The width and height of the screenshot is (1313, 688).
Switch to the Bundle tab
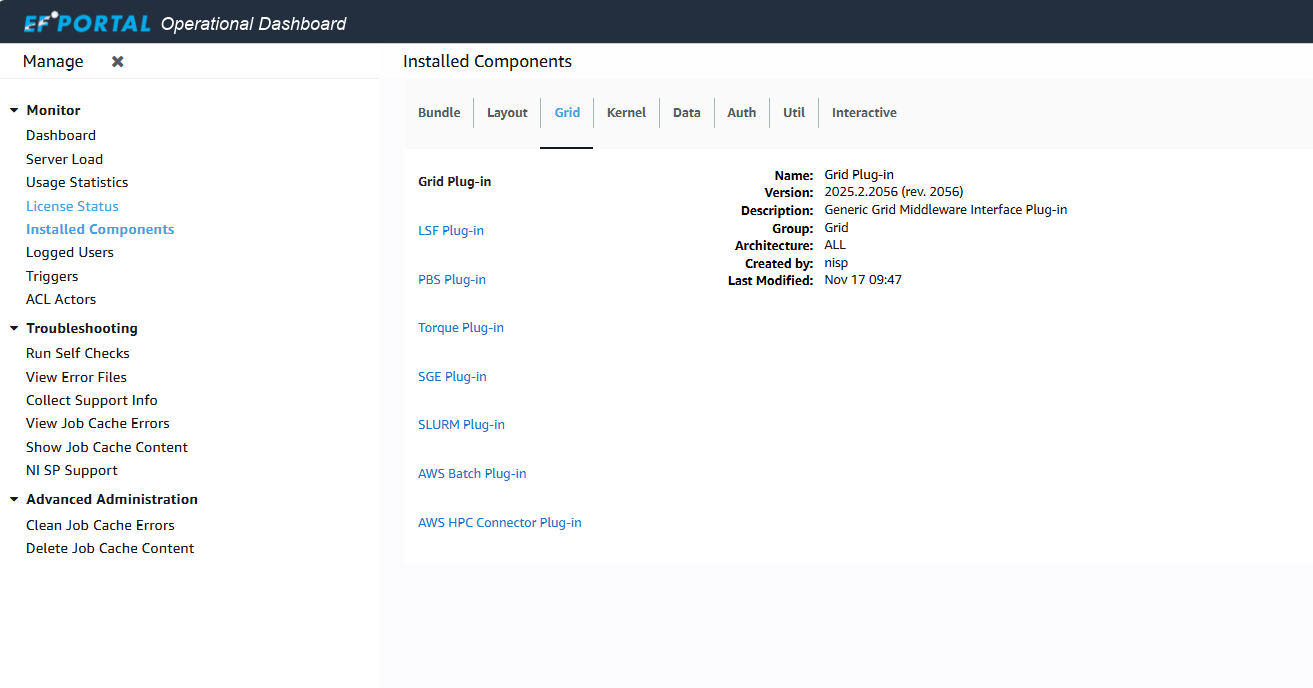pyautogui.click(x=439, y=113)
